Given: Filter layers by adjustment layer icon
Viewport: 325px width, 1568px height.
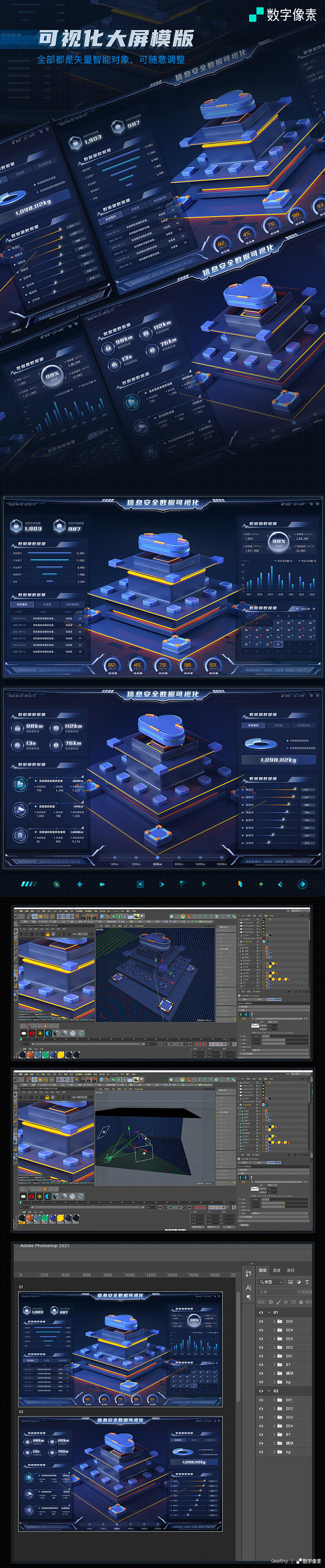Looking at the screenshot, I should click(299, 1282).
